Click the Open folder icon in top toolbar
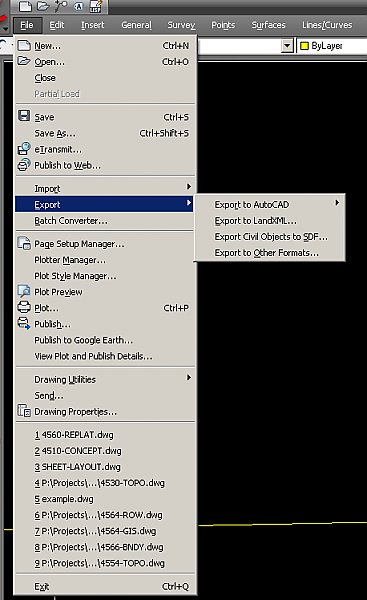Viewport: 367px width, 600px height. click(43, 6)
